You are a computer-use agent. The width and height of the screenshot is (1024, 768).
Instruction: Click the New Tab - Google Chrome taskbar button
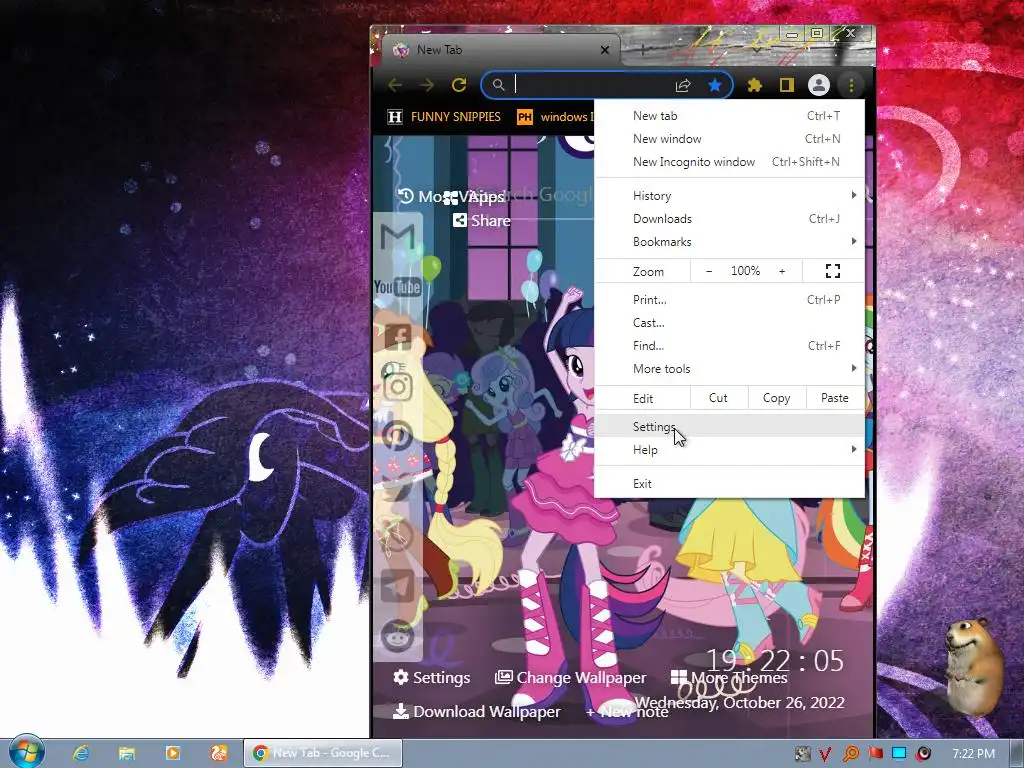[x=323, y=753]
